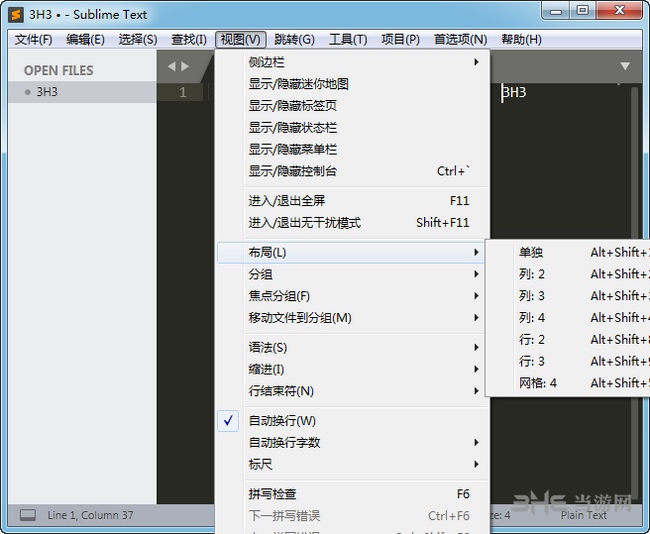This screenshot has height=534, width=650.
Task: Close the Sublime Text window
Action: pos(619,11)
